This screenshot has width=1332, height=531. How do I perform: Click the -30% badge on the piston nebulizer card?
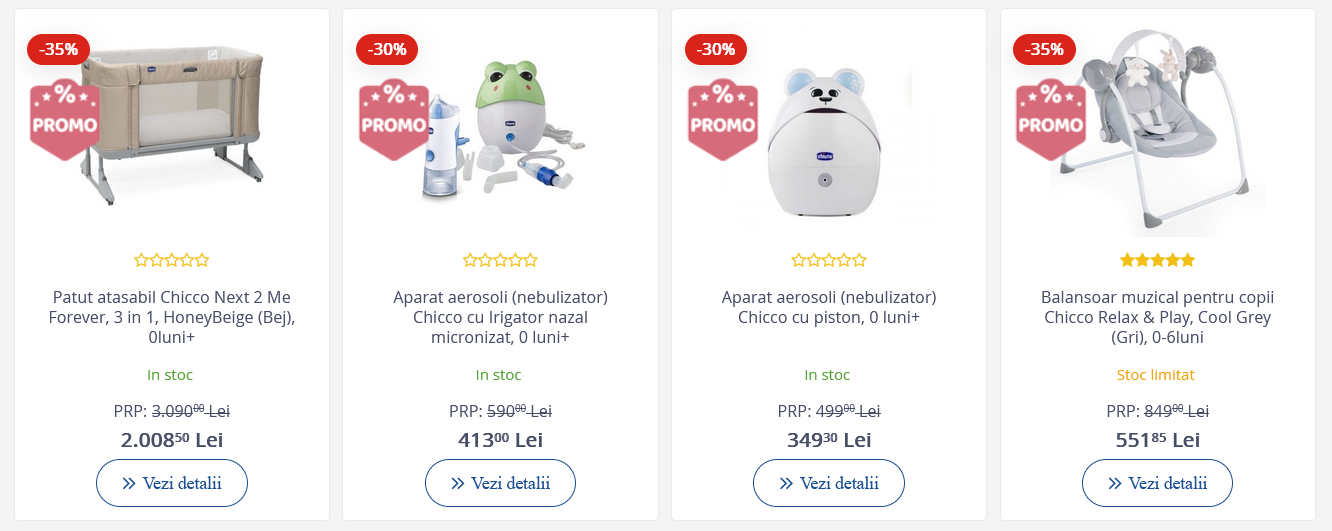(716, 49)
